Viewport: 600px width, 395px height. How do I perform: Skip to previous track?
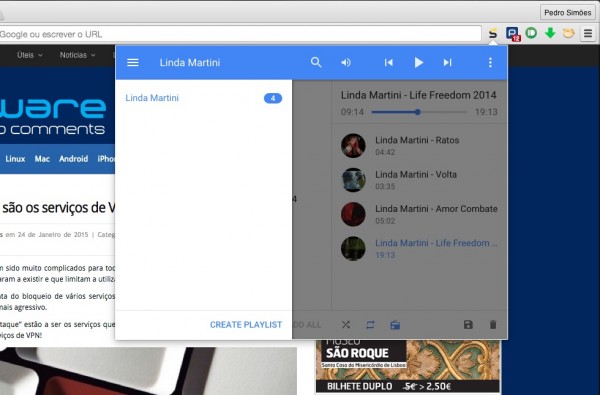388,62
